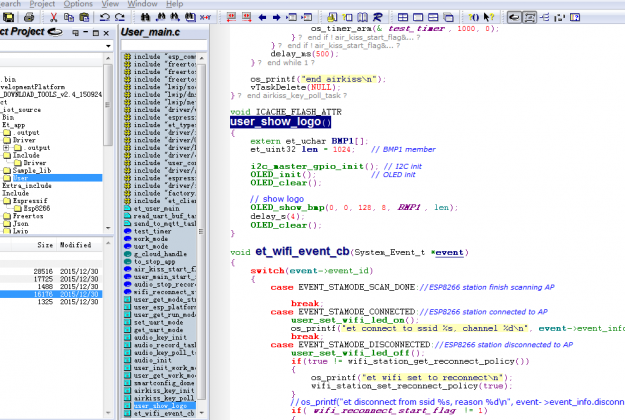Image resolution: width=625 pixels, height=420 pixels.
Task: Jump to test_timer symbol in symbol list
Action: coord(153,231)
